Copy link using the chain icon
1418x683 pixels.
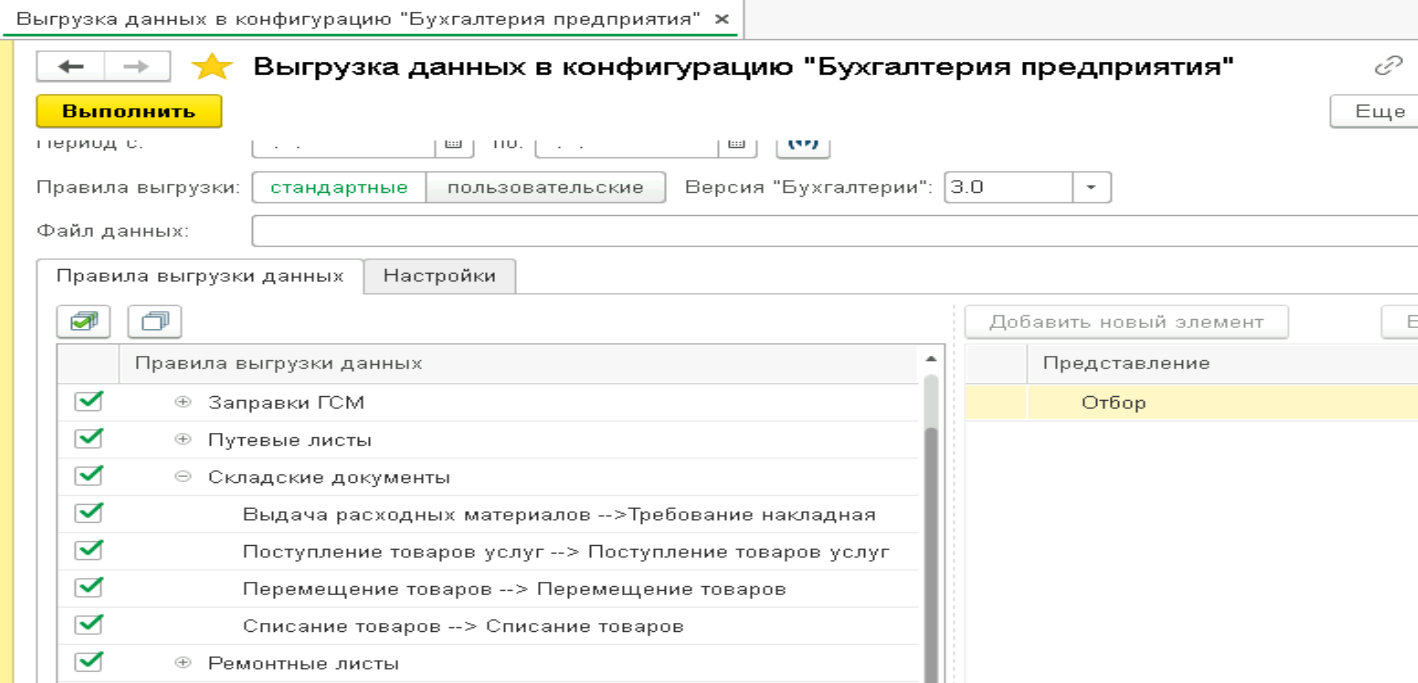coord(1388,66)
